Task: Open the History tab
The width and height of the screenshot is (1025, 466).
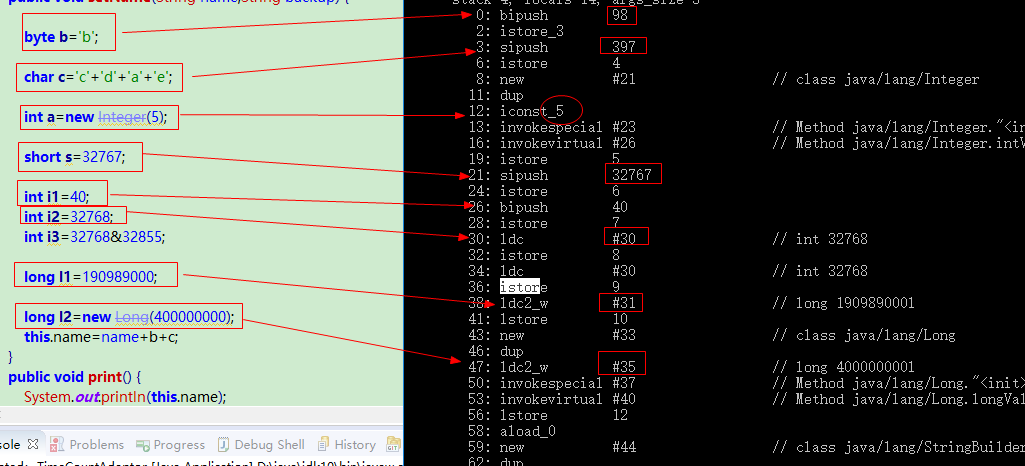Action: (x=355, y=445)
